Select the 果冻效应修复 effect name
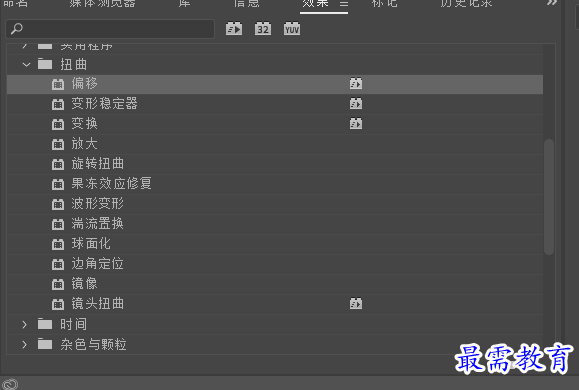579x390 pixels. [112, 183]
